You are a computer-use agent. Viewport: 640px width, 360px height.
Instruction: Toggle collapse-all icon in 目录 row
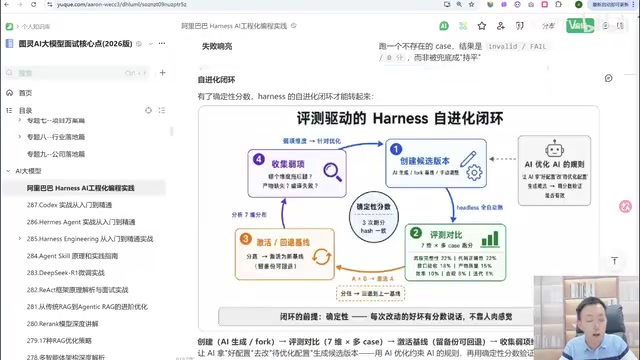tap(162, 111)
